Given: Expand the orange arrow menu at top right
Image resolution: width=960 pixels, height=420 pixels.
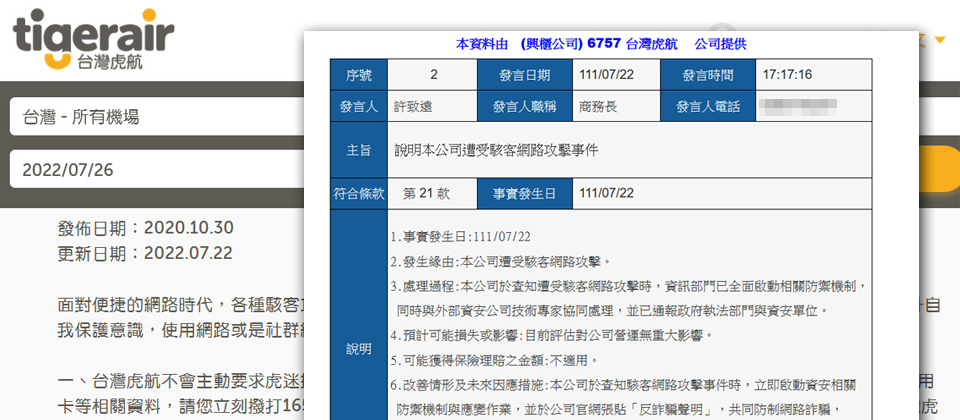Looking at the screenshot, I should 939,40.
